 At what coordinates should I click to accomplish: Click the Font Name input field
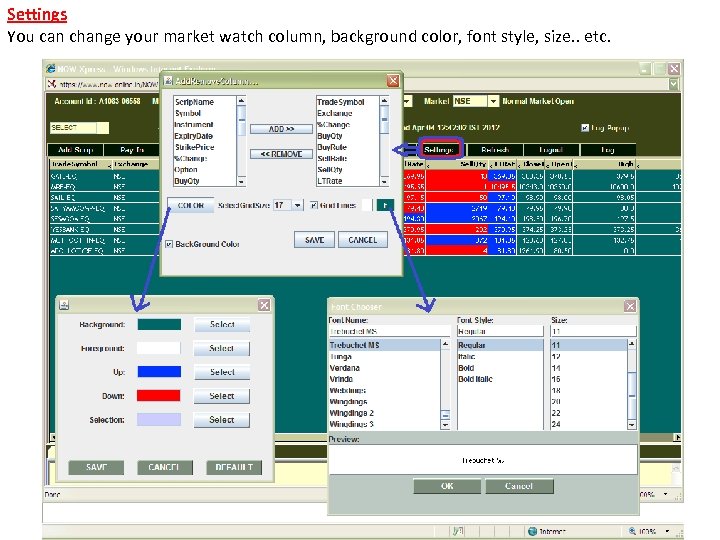coord(389,331)
